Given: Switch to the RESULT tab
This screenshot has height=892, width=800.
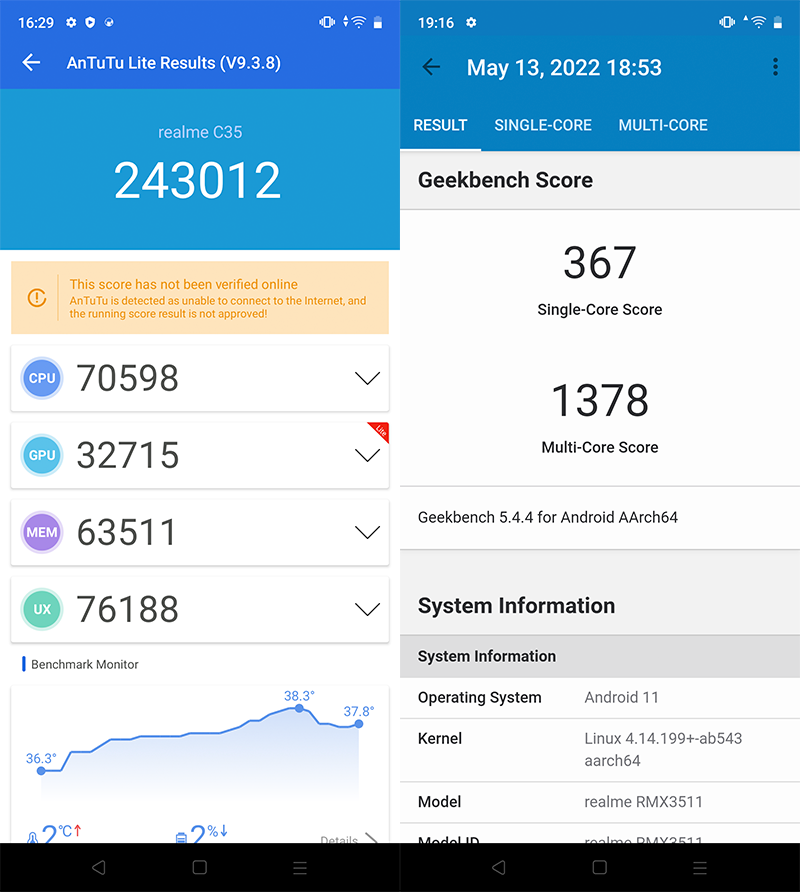Looking at the screenshot, I should tap(440, 125).
